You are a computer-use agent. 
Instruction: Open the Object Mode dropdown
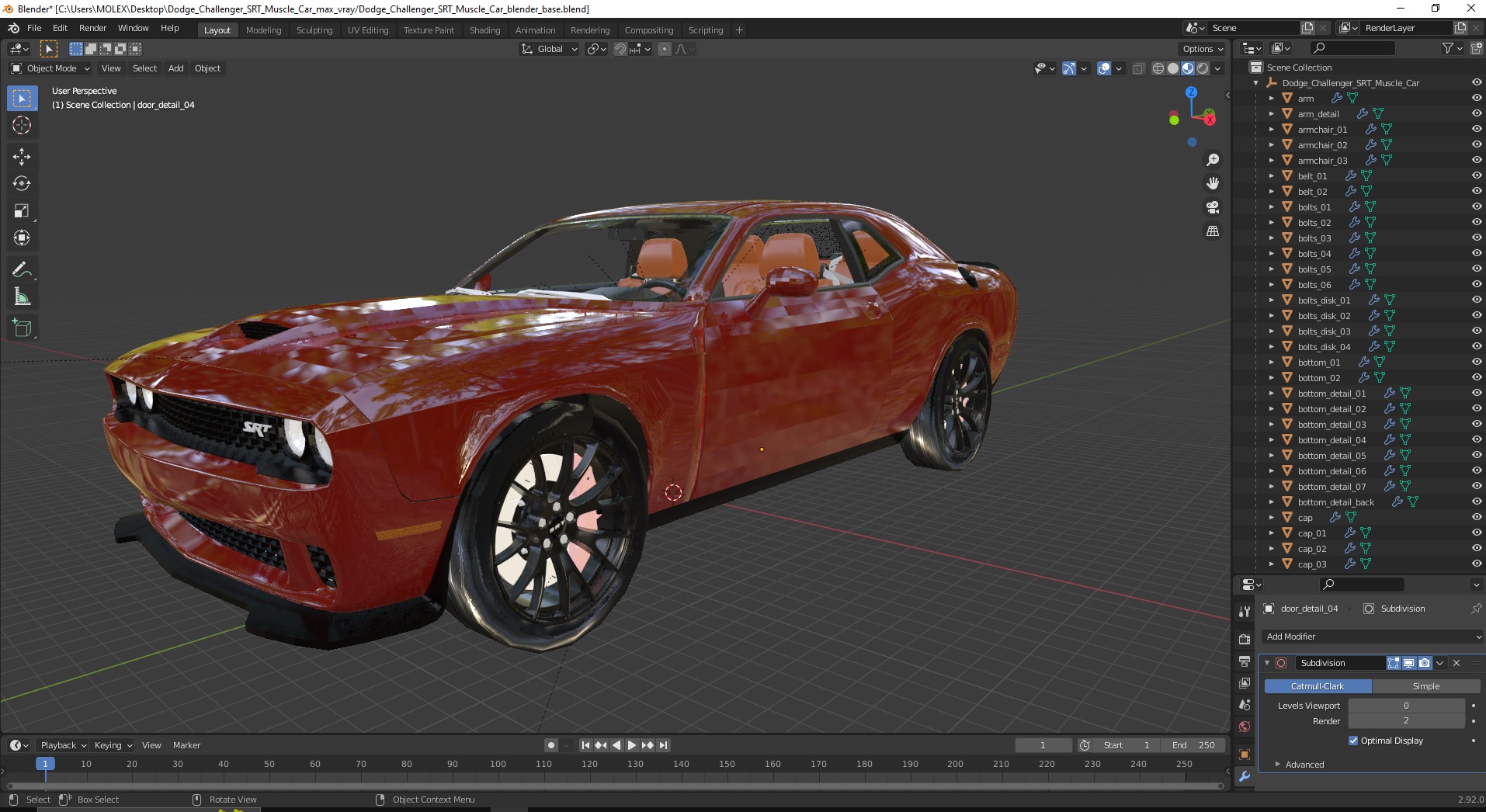(50, 68)
